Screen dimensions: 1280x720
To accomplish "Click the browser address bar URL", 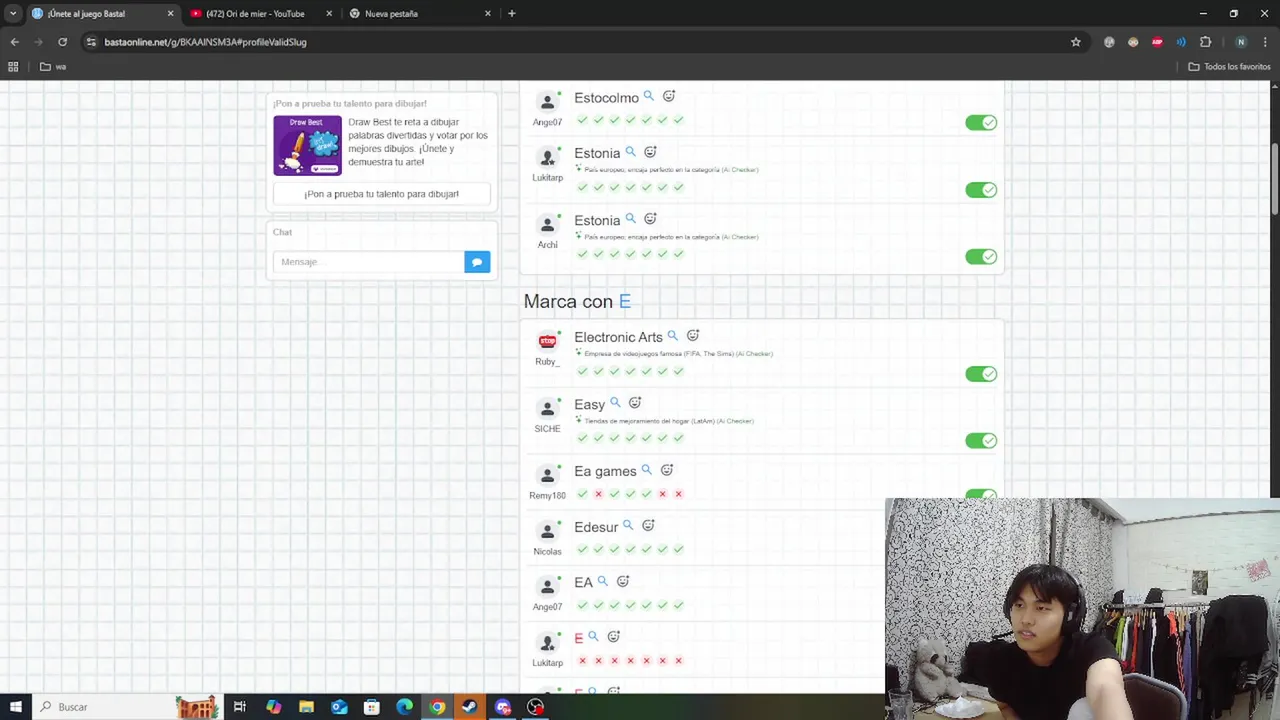I will pos(205,42).
